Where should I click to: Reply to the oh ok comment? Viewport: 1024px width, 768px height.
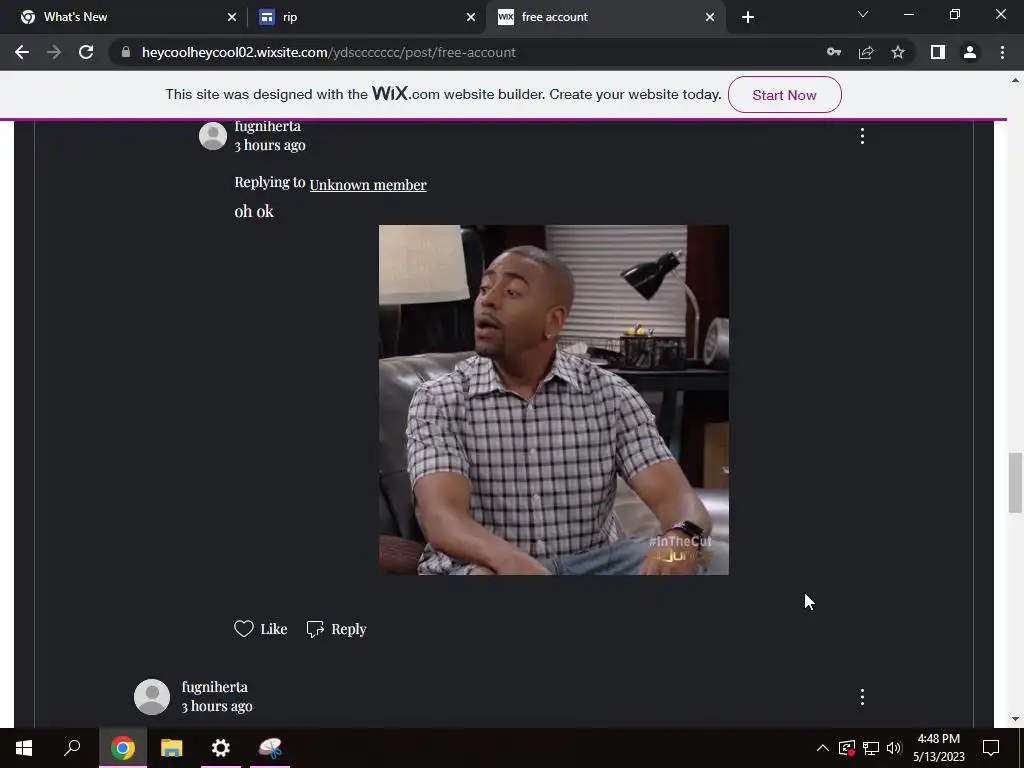coord(336,629)
